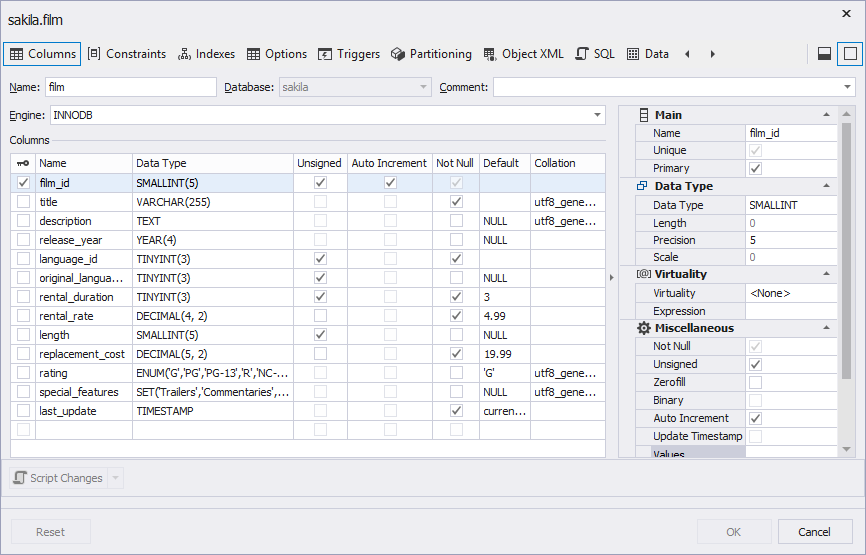Click the Virtuality section icon
This screenshot has height=555, width=866.
(x=643, y=274)
